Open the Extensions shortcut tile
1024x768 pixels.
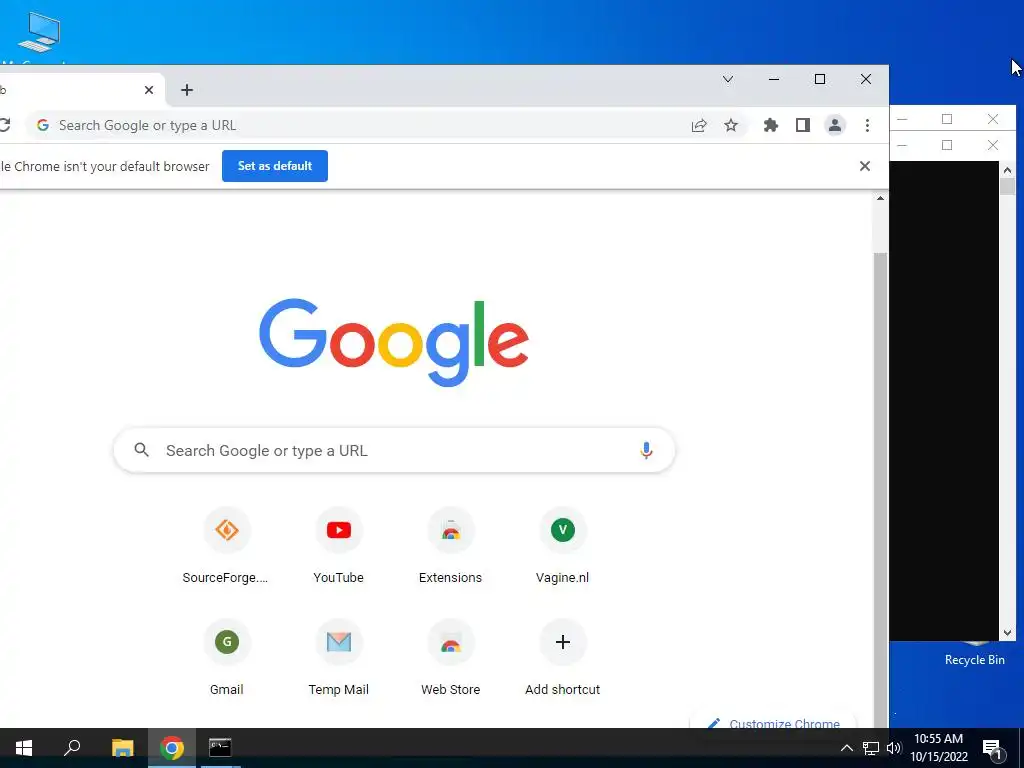coord(450,545)
